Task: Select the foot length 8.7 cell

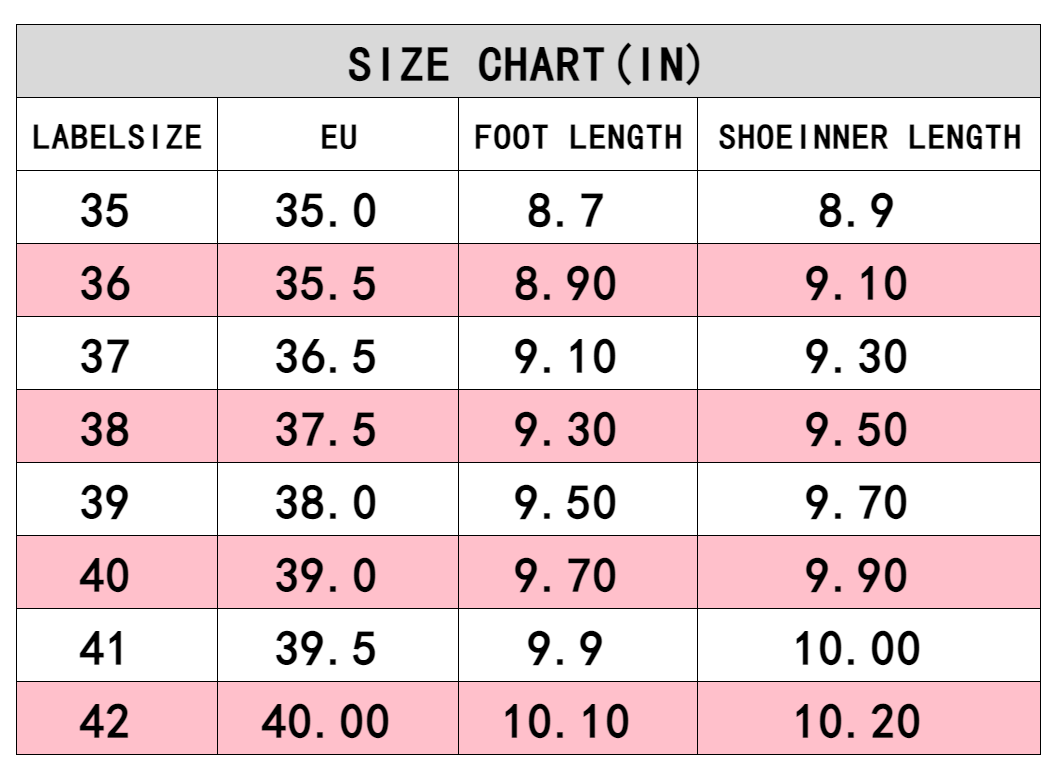Action: 566,210
